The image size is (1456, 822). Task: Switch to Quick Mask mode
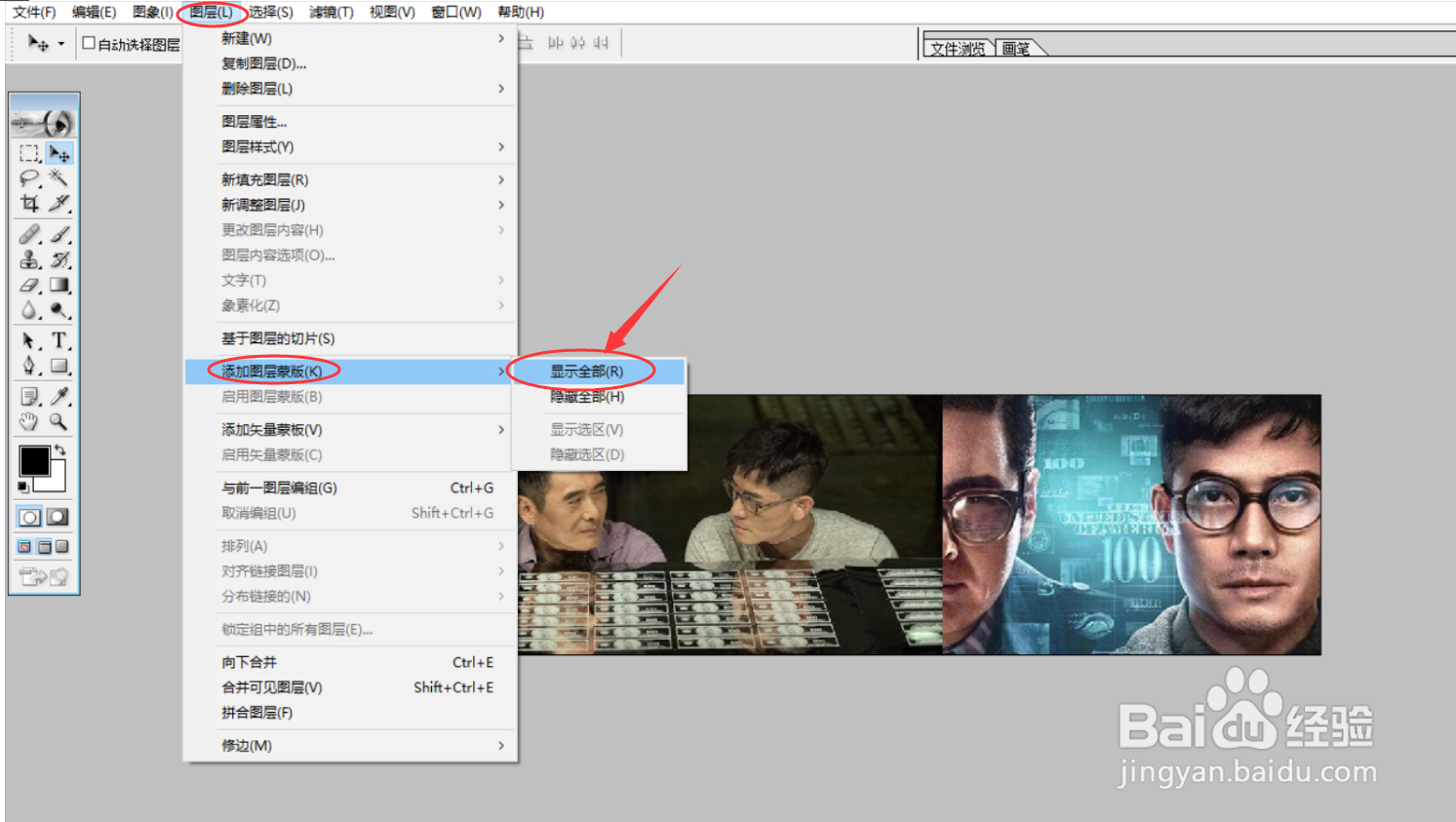(58, 517)
